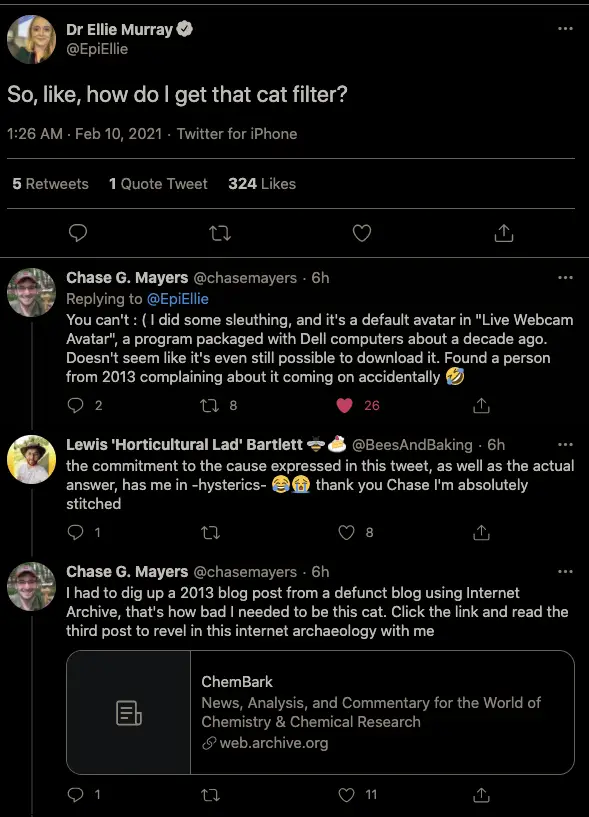
Task: Like Chase's tweet with 11 likes
Action: click(347, 795)
